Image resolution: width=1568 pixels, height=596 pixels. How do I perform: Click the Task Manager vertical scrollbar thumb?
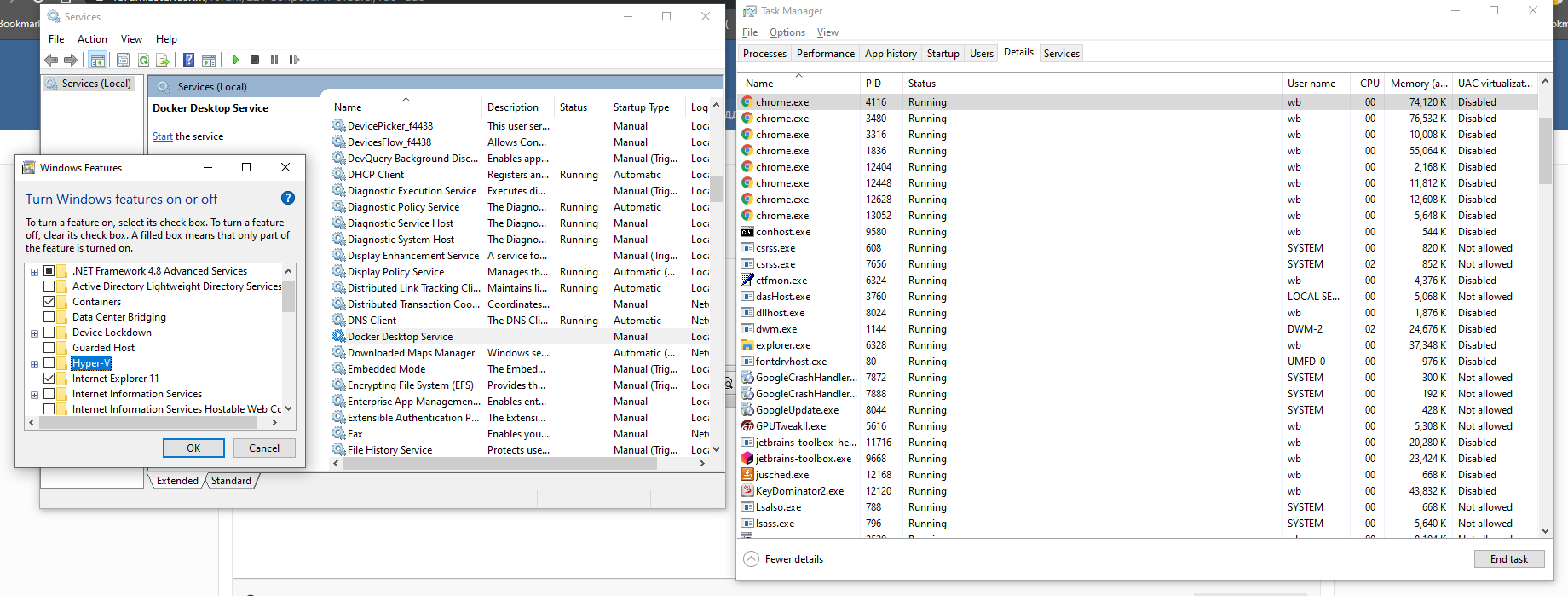pyautogui.click(x=1545, y=150)
